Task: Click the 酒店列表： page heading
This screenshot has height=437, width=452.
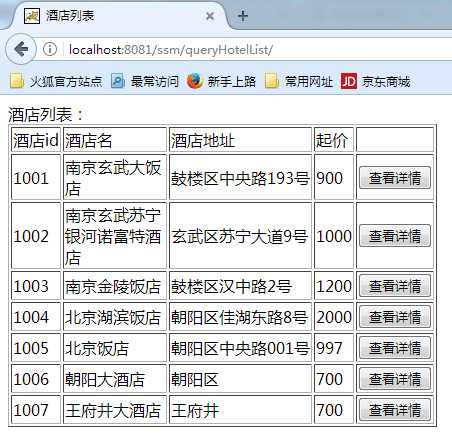Action: tap(46, 115)
